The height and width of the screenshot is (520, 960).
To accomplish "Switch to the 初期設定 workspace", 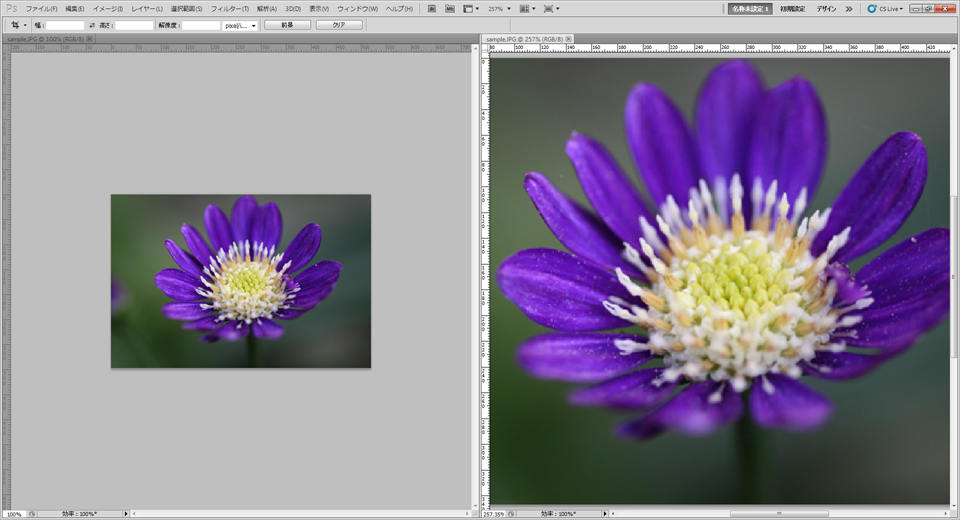I will point(793,9).
